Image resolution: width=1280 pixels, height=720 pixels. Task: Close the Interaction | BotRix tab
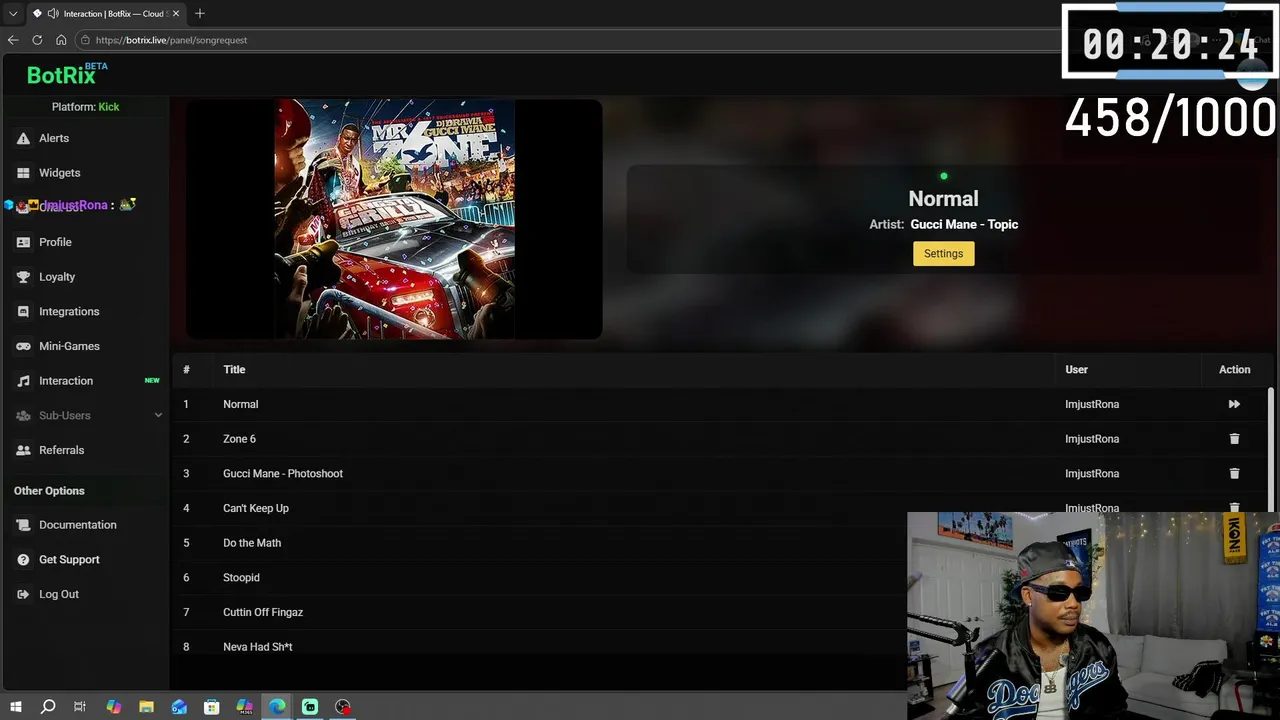(175, 14)
